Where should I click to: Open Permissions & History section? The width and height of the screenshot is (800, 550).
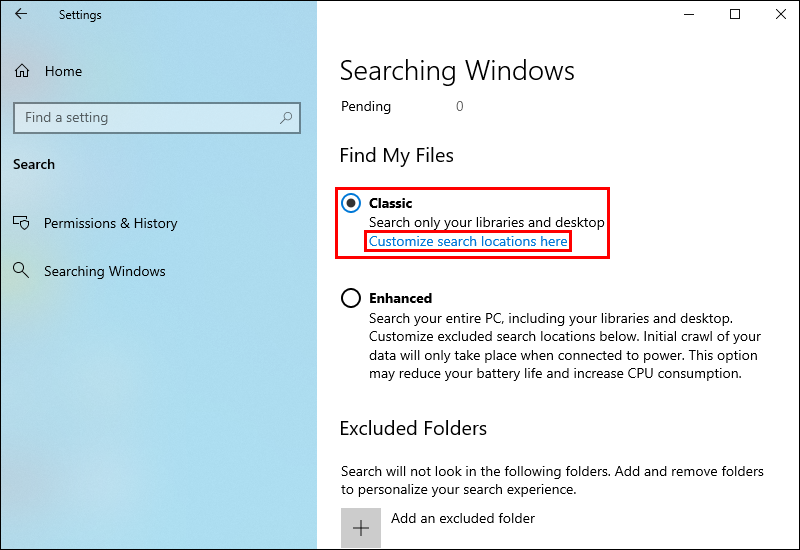pos(110,223)
